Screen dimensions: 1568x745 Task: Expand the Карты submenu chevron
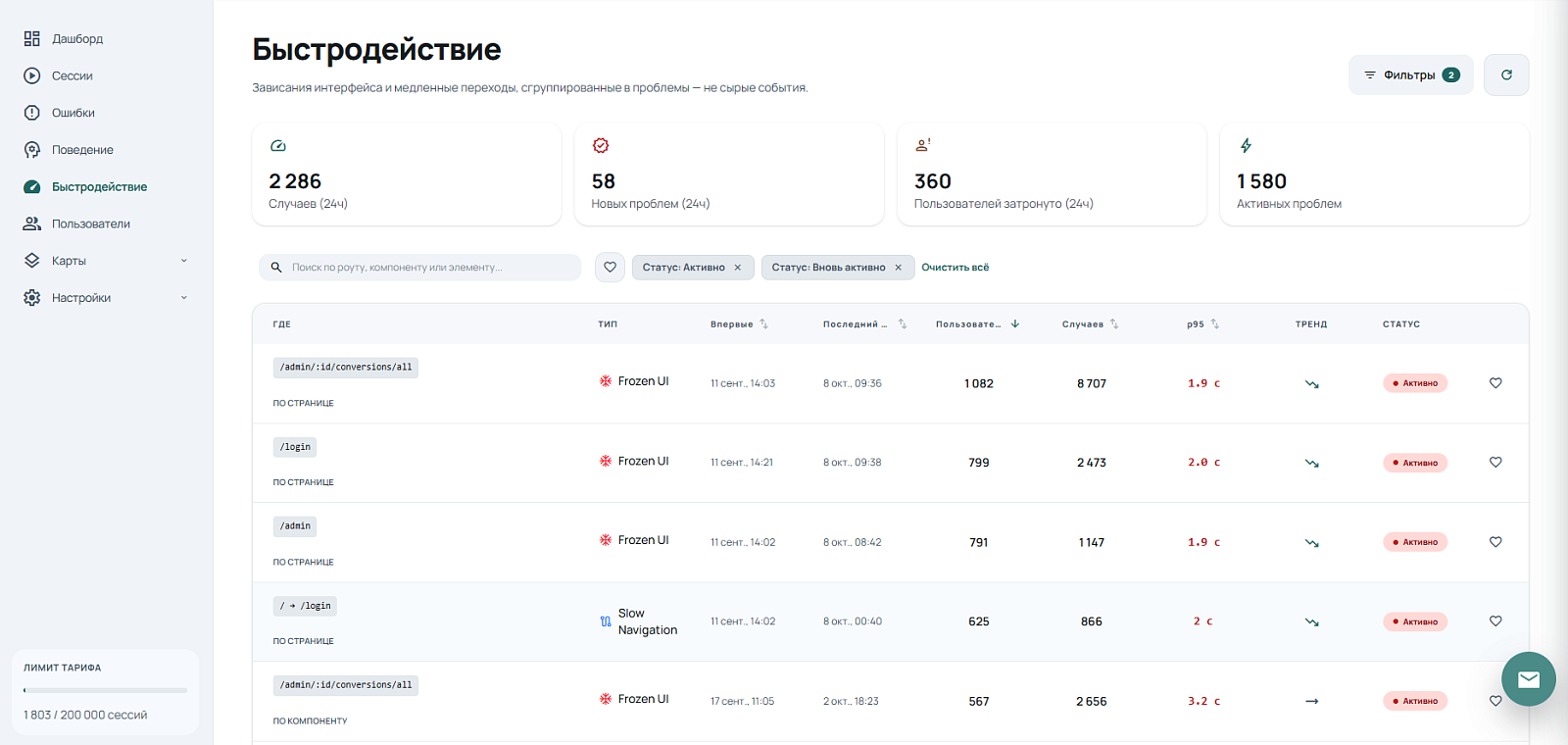(184, 261)
